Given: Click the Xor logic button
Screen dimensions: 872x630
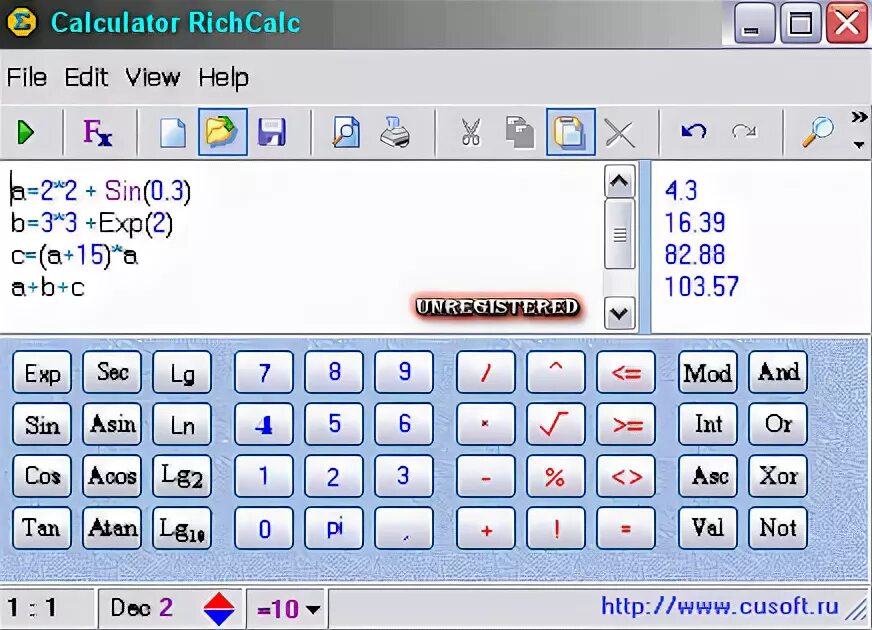Looking at the screenshot, I should click(778, 476).
